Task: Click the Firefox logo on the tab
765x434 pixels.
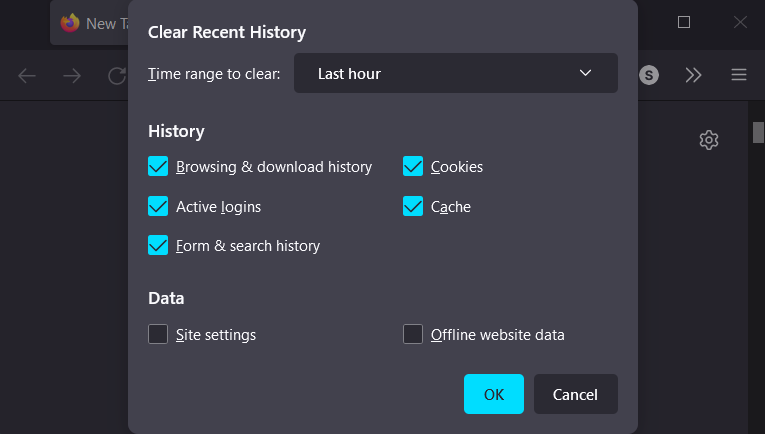Action: click(70, 23)
